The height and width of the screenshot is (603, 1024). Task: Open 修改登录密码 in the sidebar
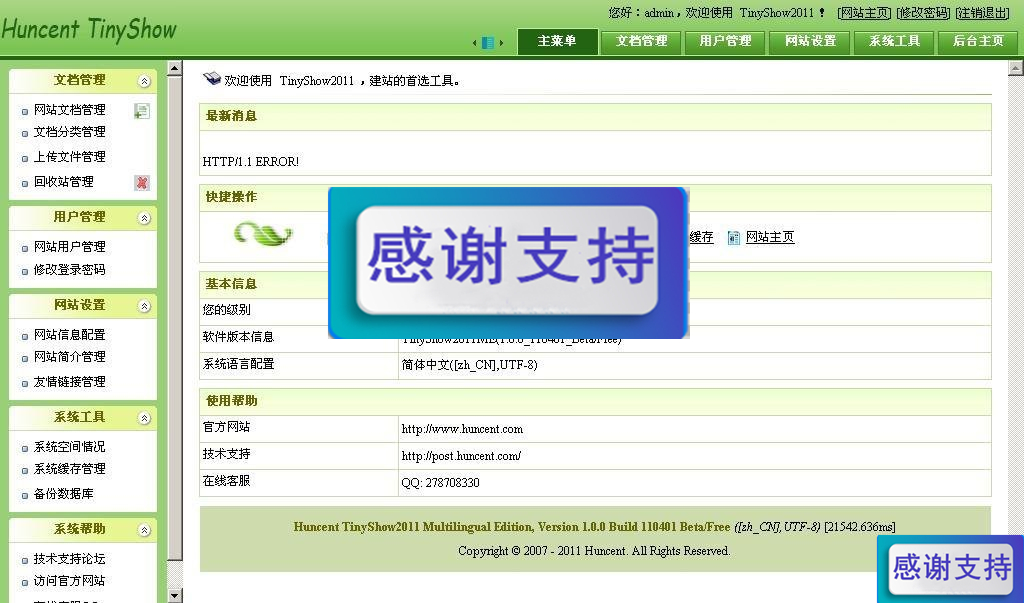tap(70, 270)
